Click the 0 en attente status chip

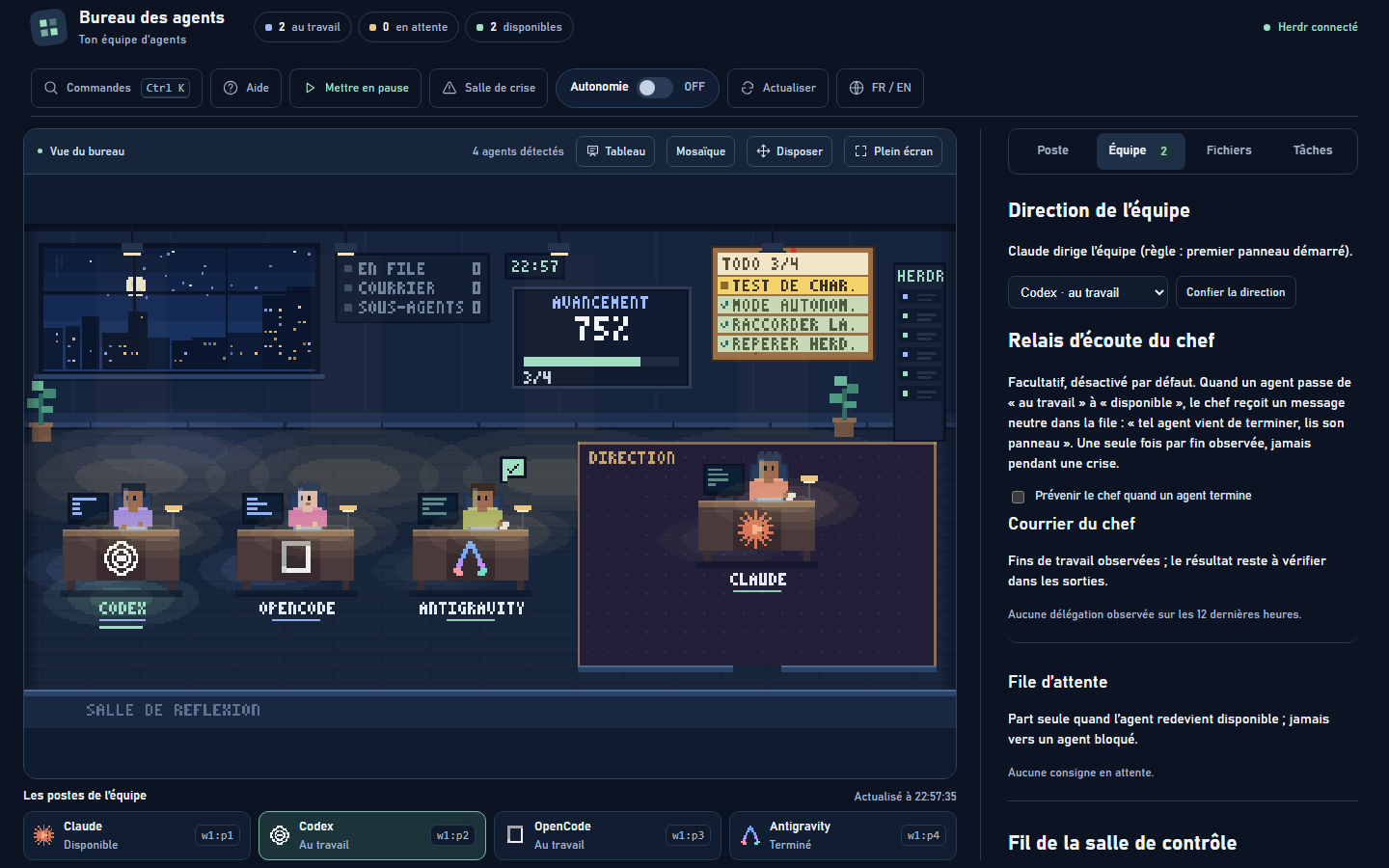click(409, 27)
